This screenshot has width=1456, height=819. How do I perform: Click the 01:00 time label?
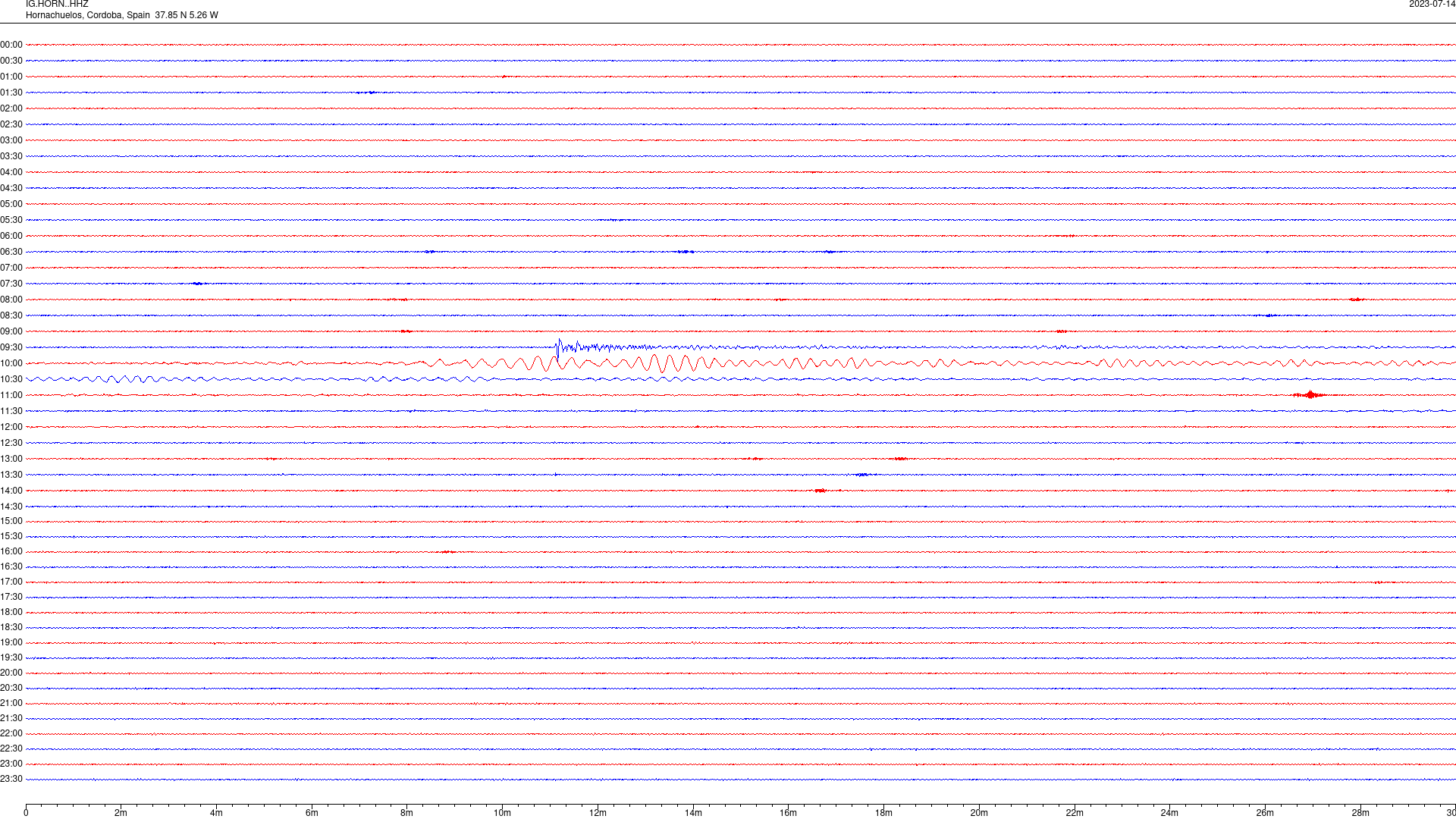[x=11, y=77]
